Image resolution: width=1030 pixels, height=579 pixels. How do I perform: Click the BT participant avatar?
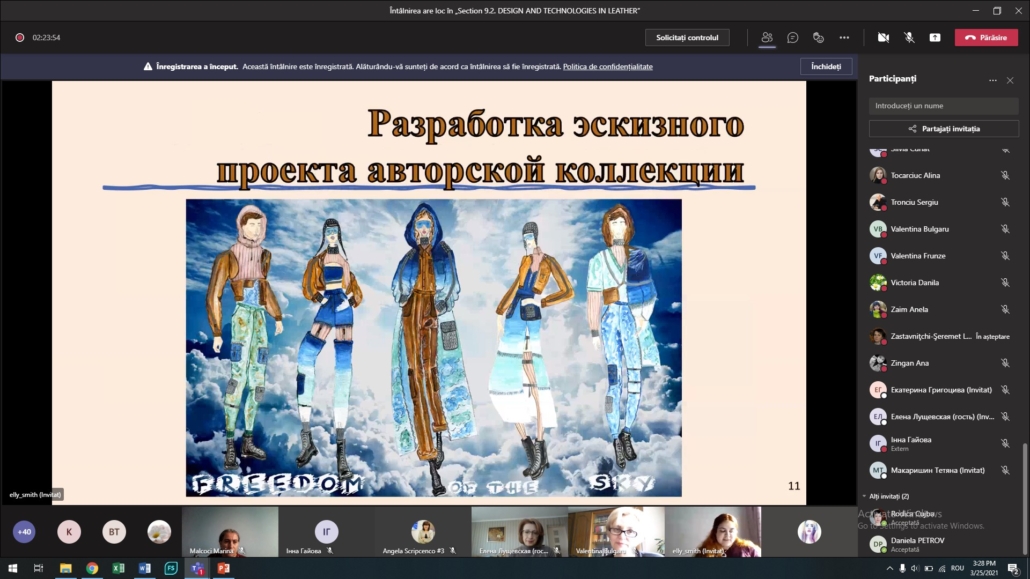click(x=114, y=532)
